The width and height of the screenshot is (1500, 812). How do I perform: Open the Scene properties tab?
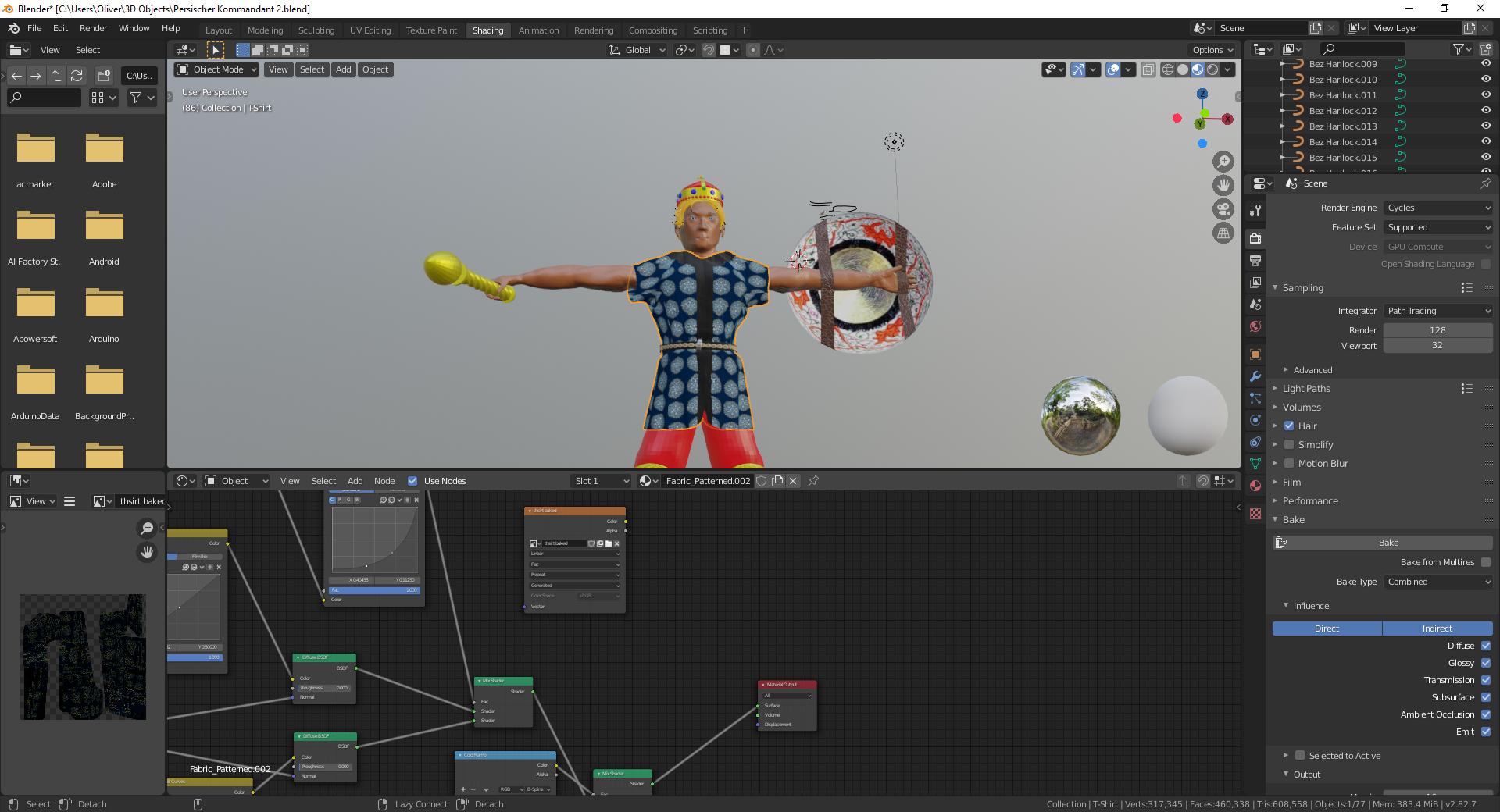point(1255,304)
